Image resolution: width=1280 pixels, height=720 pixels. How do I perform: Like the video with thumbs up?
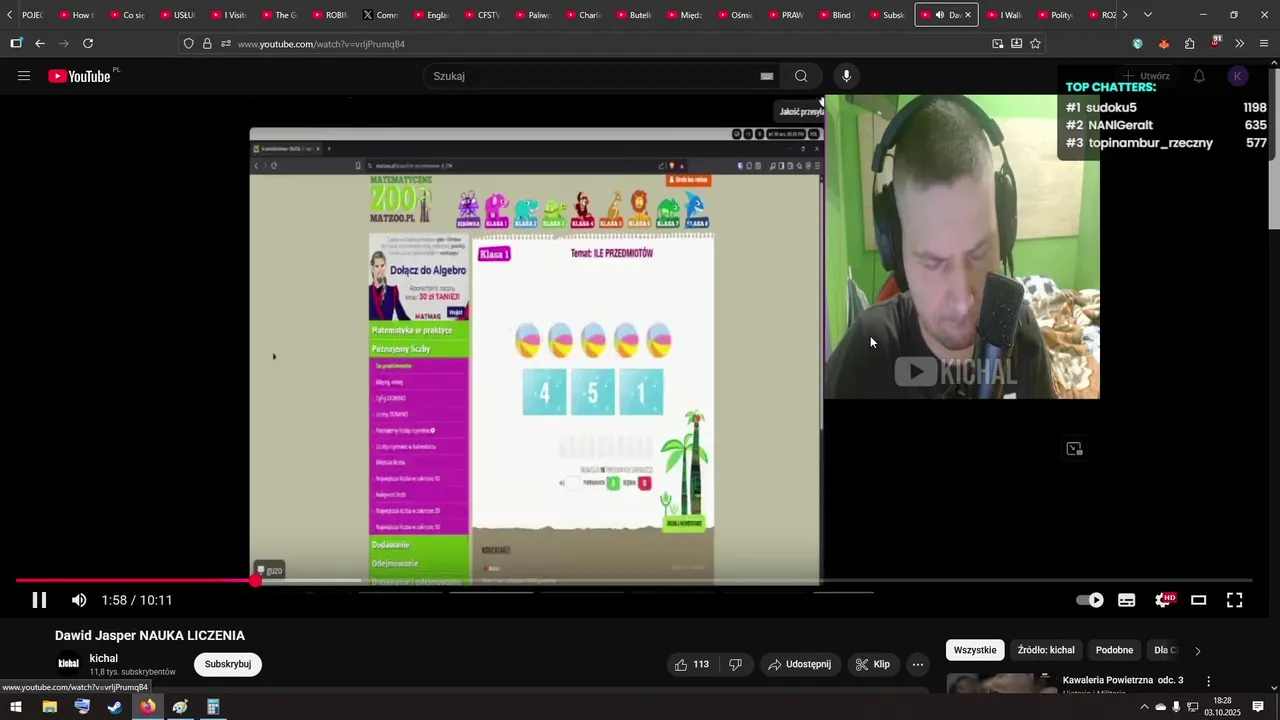click(692, 664)
